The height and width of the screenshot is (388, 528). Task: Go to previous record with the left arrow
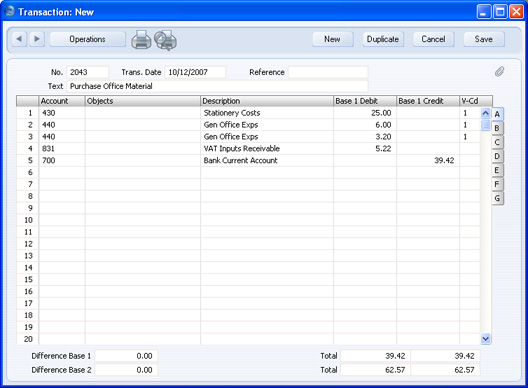click(19, 39)
